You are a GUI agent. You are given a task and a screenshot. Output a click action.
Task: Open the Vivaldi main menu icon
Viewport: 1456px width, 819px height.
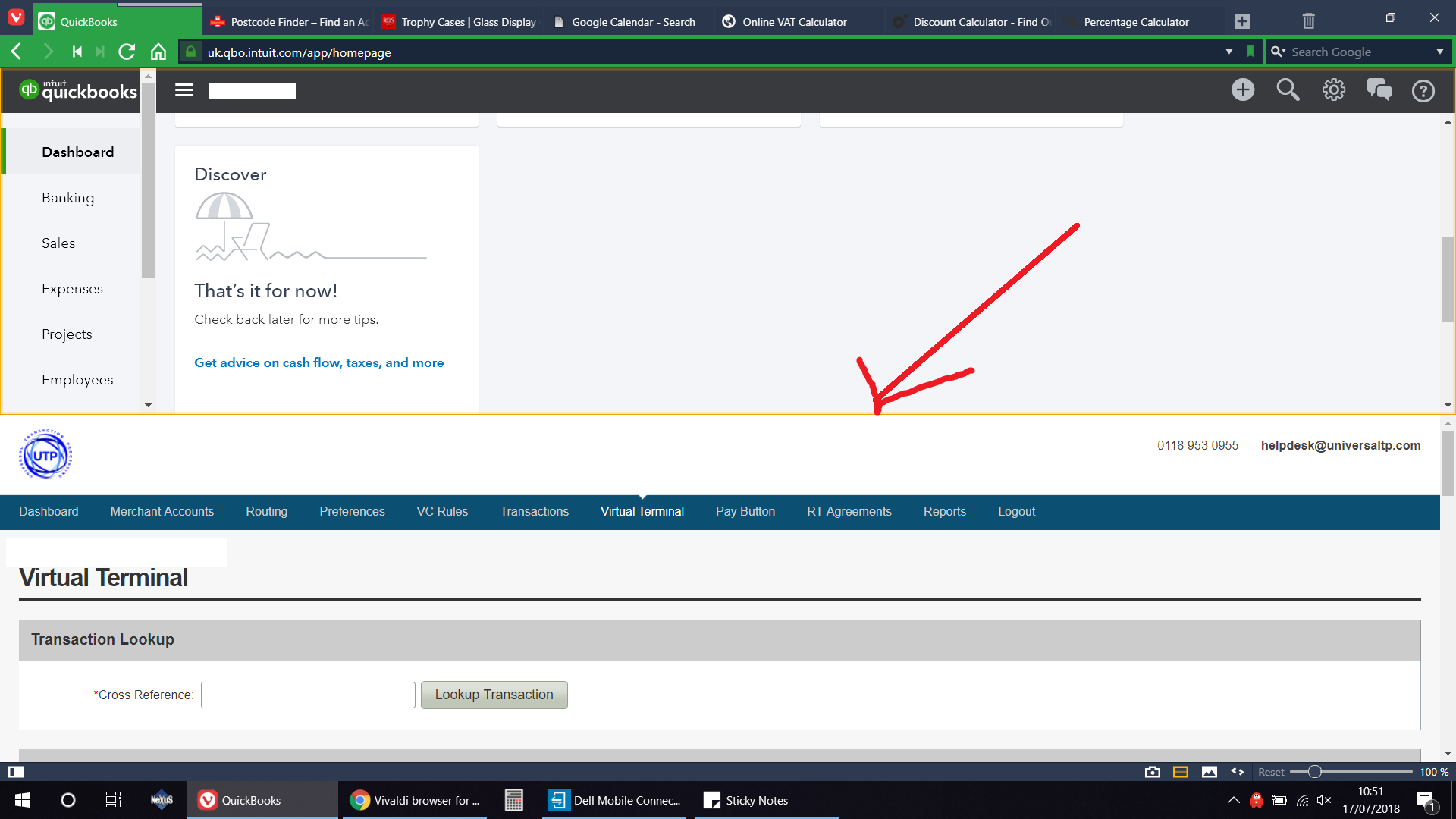tap(16, 17)
